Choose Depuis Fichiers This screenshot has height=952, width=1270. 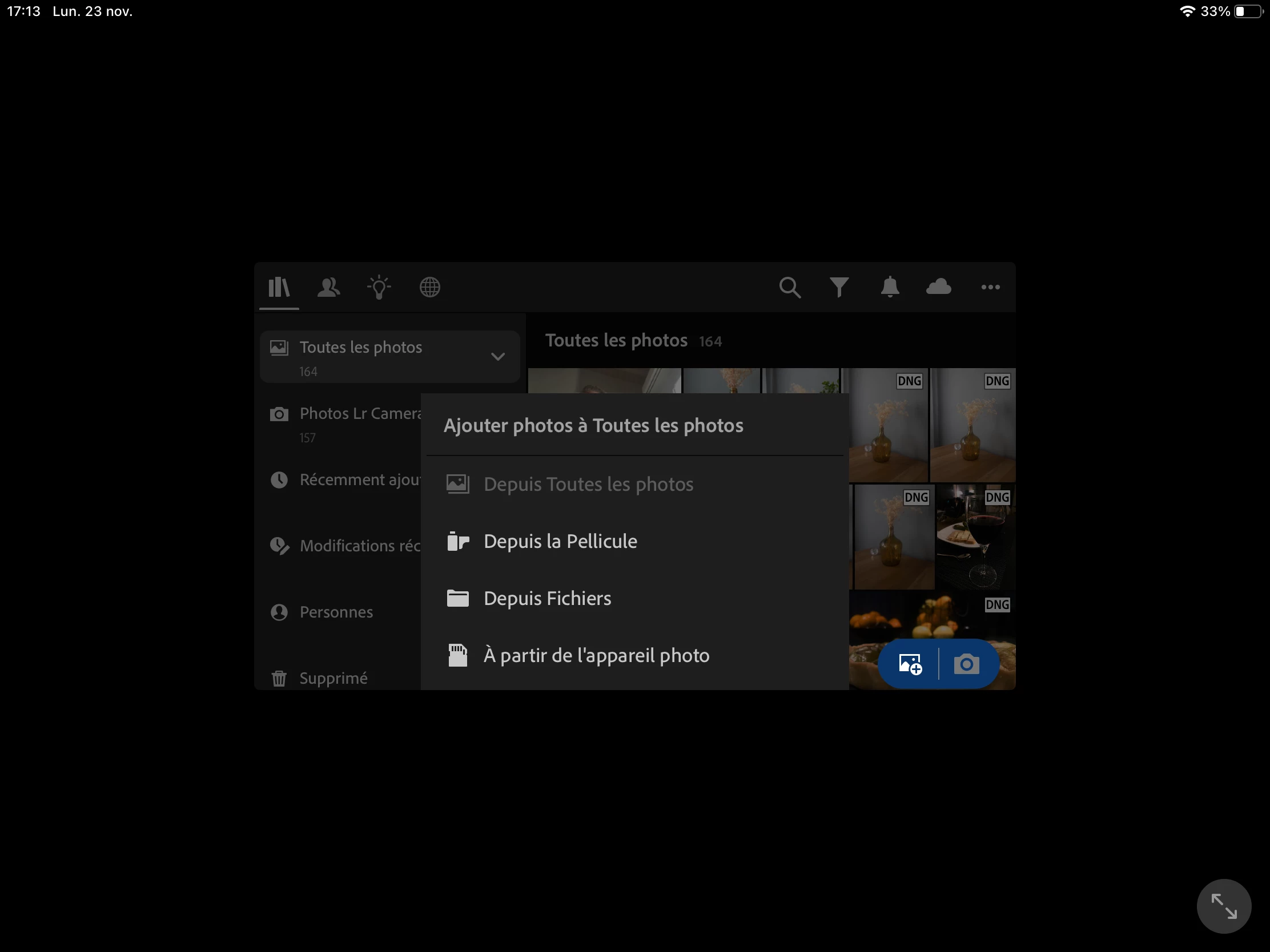546,599
